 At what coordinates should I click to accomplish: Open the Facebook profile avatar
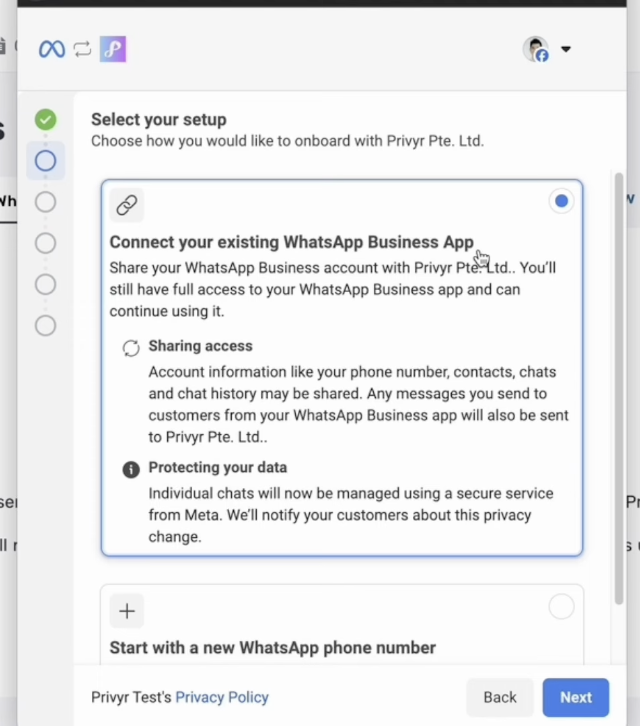(x=536, y=49)
